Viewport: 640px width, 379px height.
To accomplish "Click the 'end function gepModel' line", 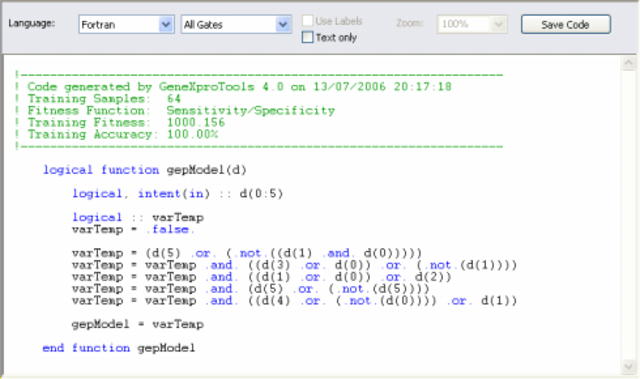I will pos(119,348).
